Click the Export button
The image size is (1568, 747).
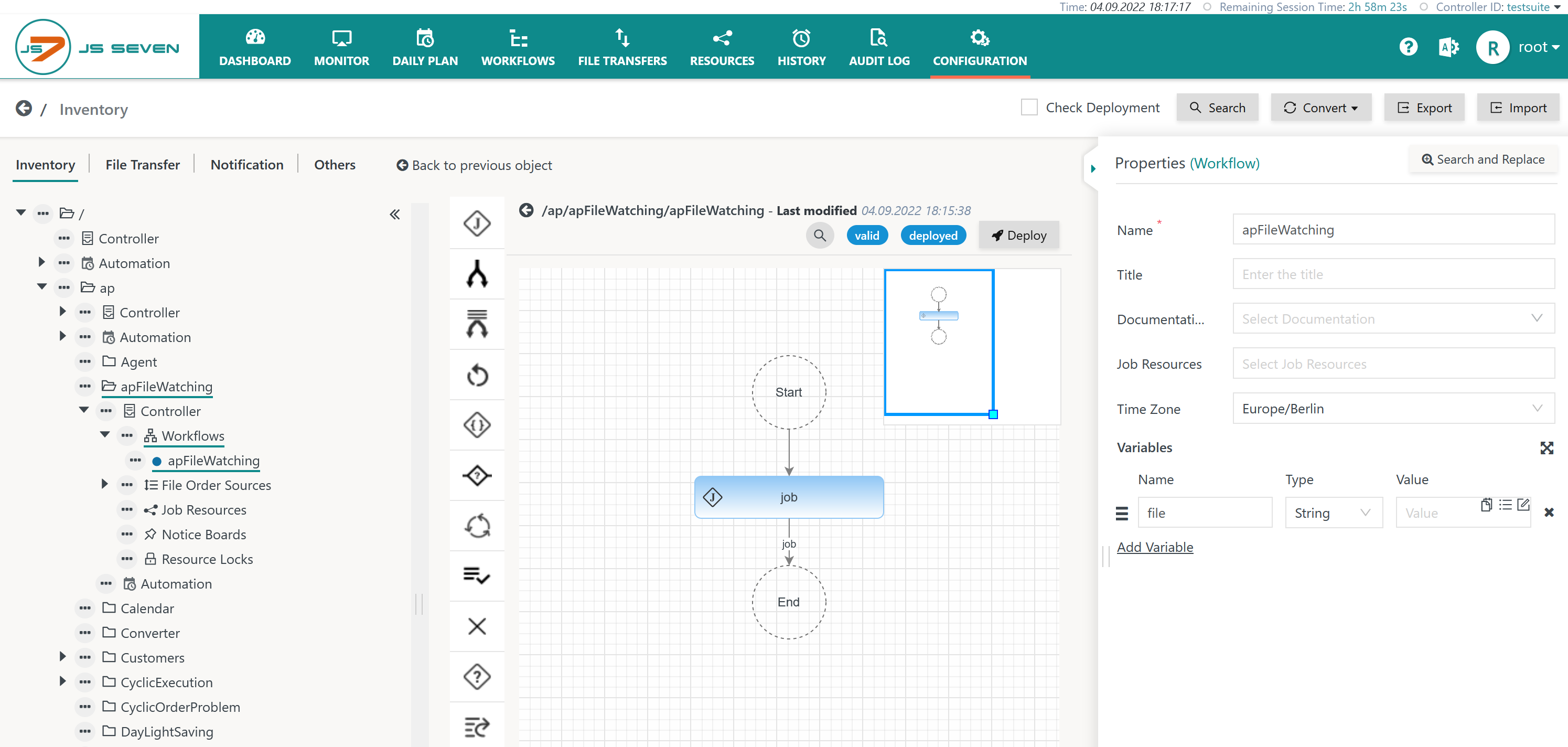click(1424, 108)
